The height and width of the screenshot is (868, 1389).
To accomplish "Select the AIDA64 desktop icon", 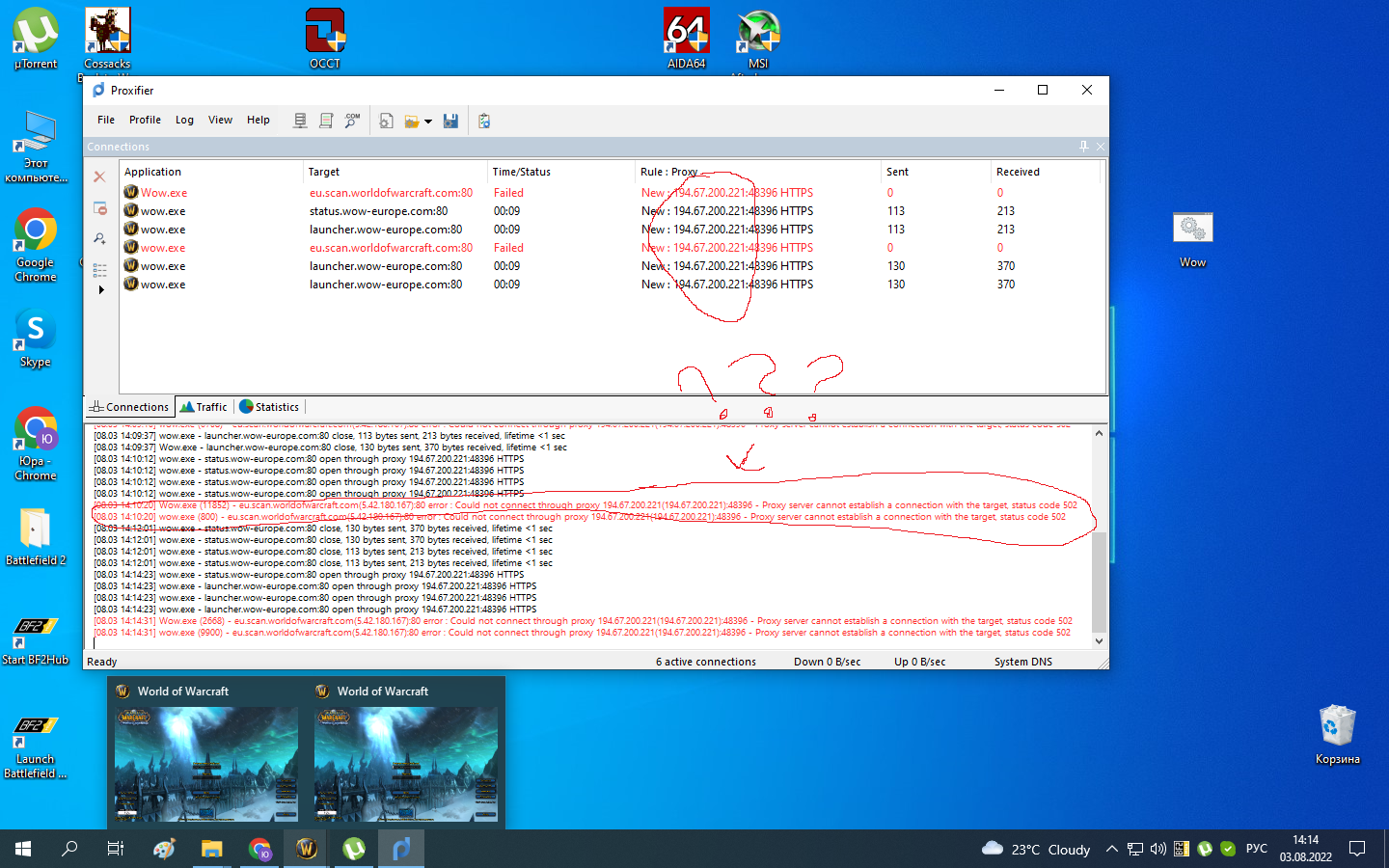I will coord(687,39).
